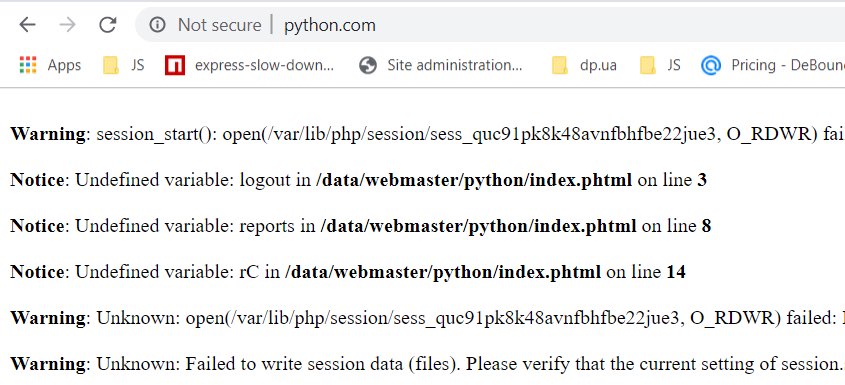Open the express-slow-down bookmark
Viewport: 845px width, 385px height.
tap(265, 65)
